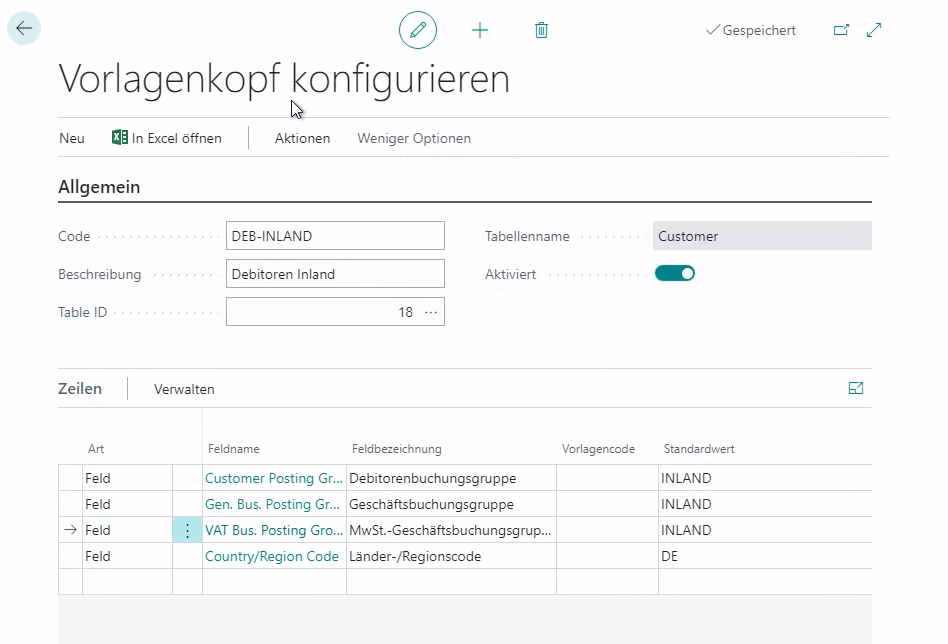This screenshot has width=948, height=644.
Task: Open VAT Bus. Posting Gro... field link
Action: click(274, 530)
